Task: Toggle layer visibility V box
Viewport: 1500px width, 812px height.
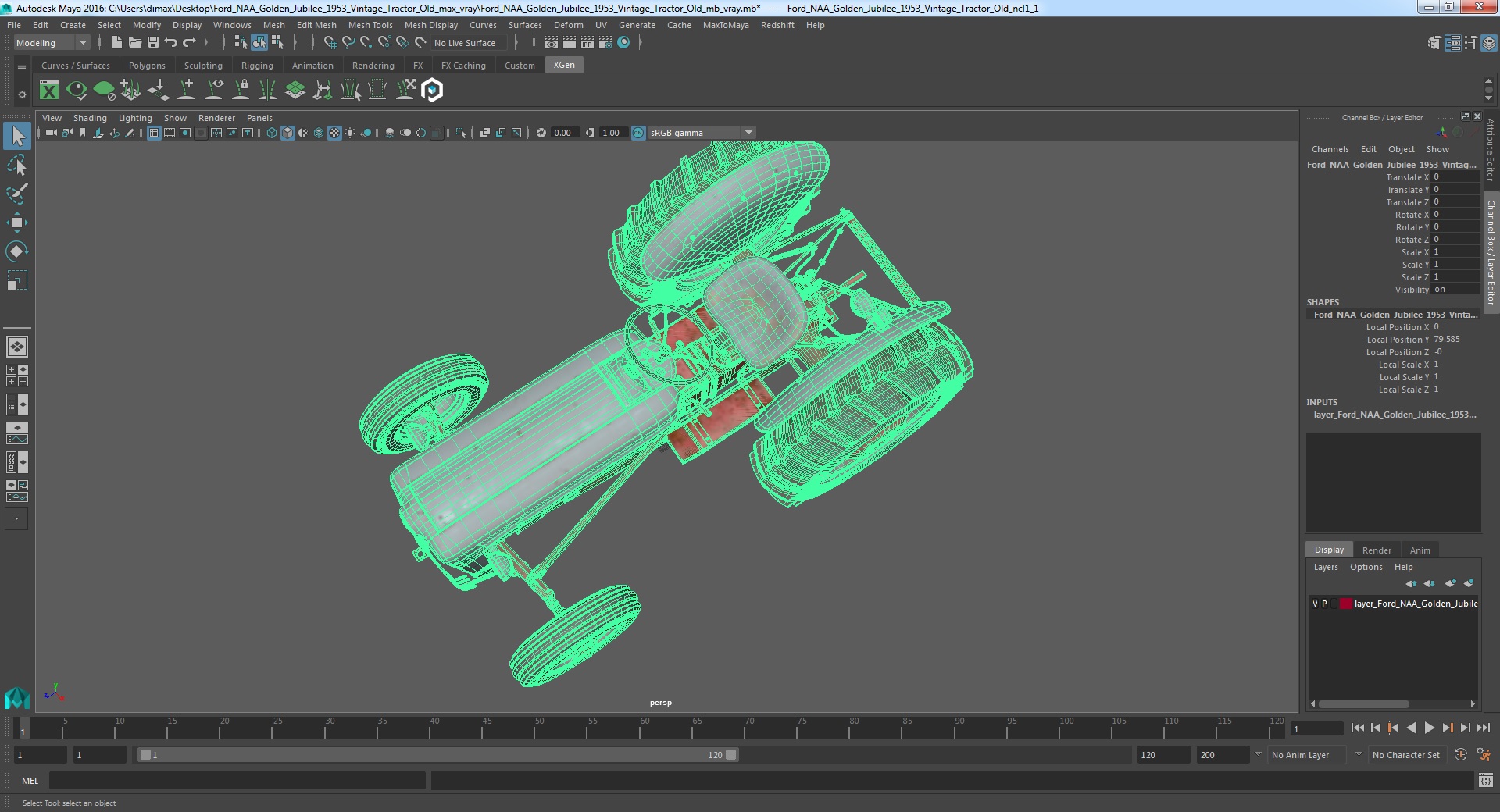Action: [1315, 604]
